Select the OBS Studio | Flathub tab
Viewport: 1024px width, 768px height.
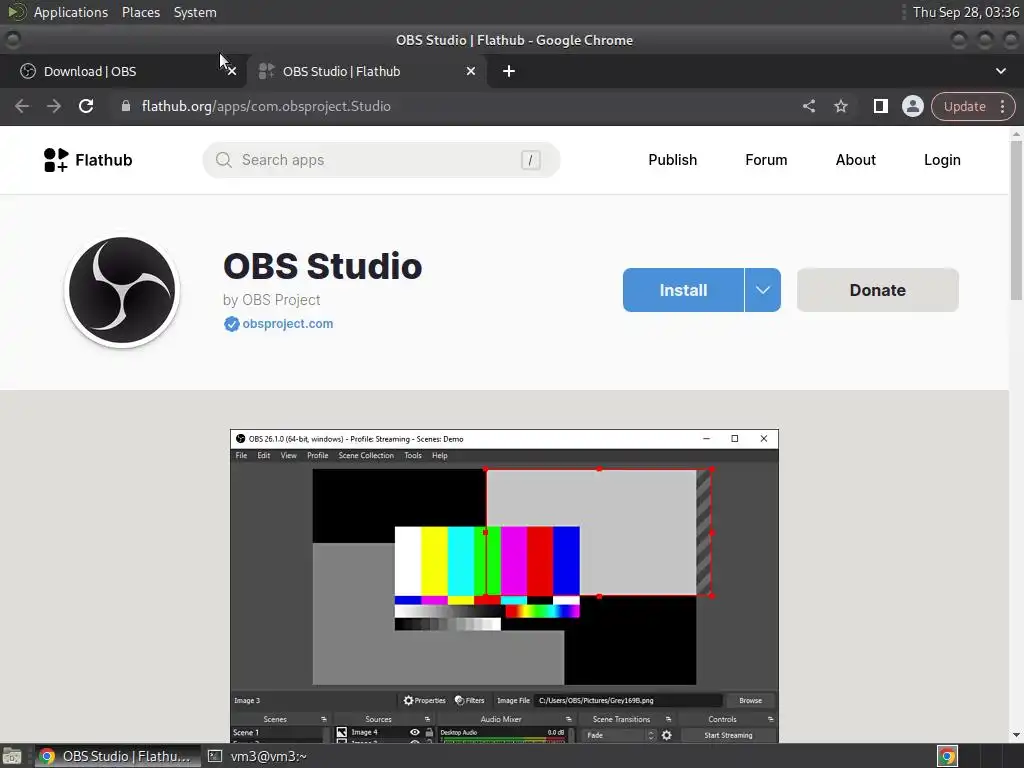(x=366, y=71)
